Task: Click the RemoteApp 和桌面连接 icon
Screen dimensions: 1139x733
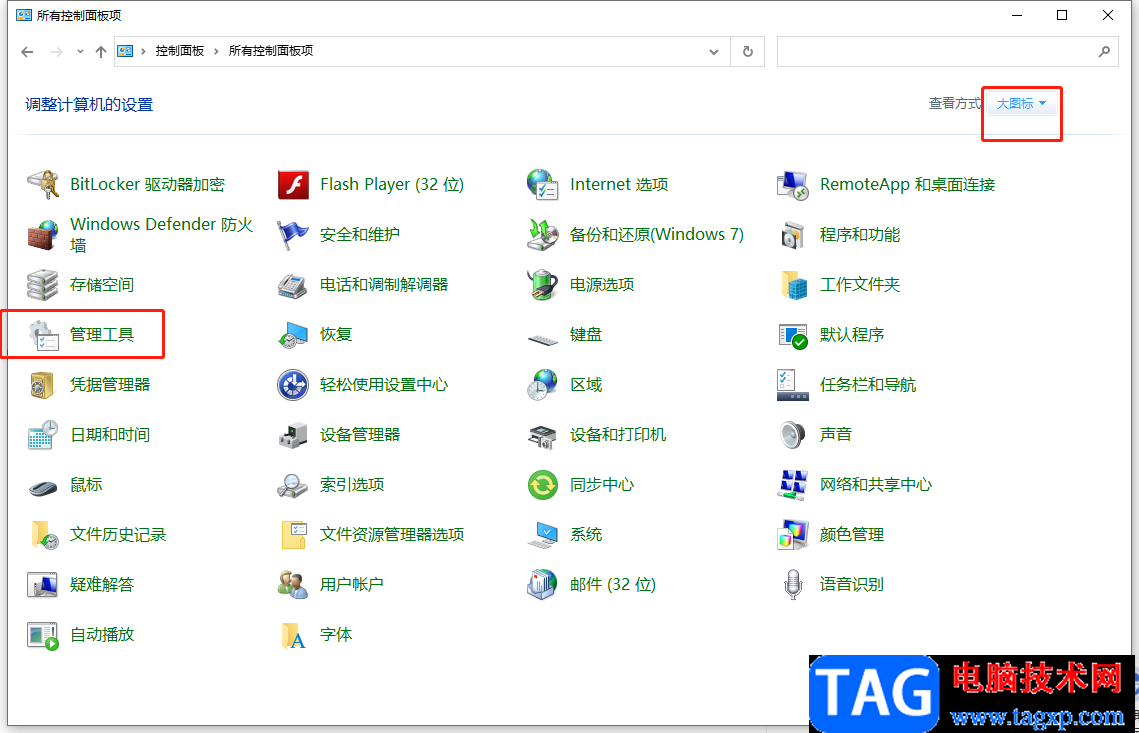Action: pos(793,185)
